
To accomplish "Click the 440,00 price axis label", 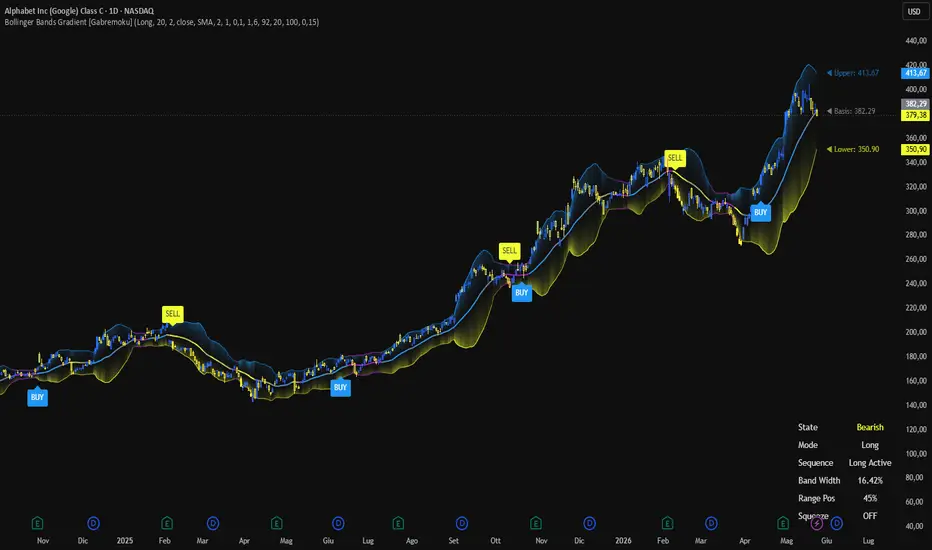I will pos(916,40).
